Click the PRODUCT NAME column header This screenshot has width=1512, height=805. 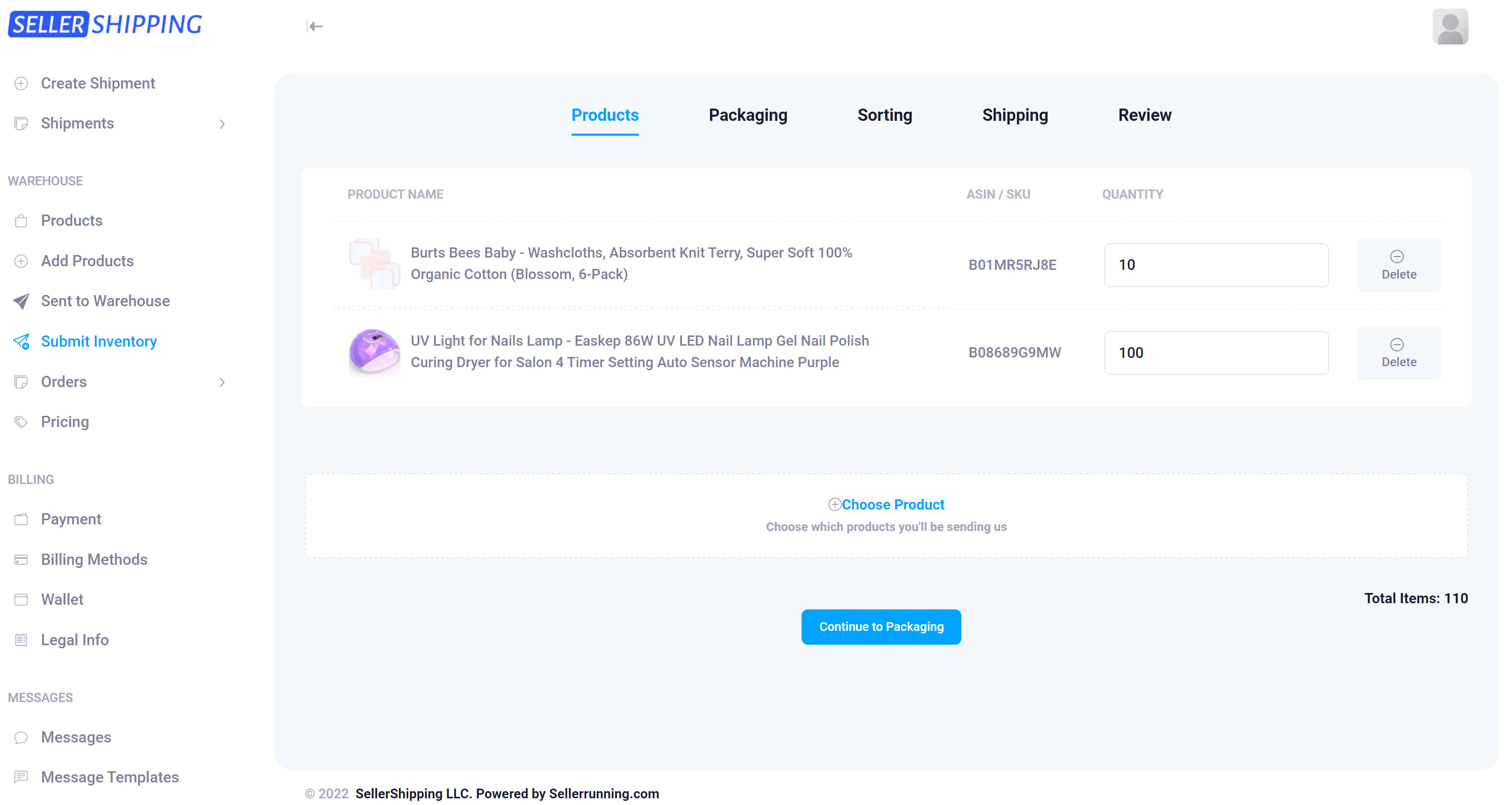tap(395, 194)
